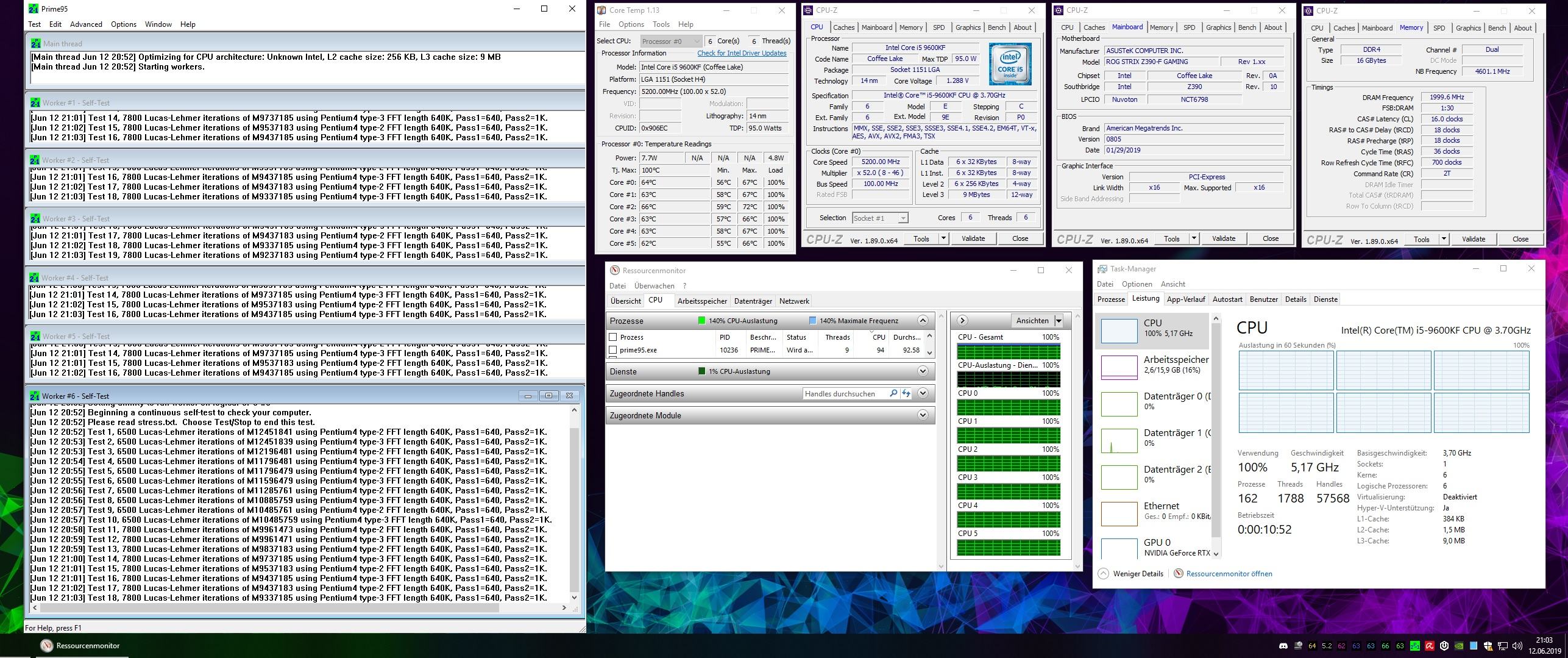Switch to the Caches tab in CPU-Z CPU window

(x=843, y=27)
